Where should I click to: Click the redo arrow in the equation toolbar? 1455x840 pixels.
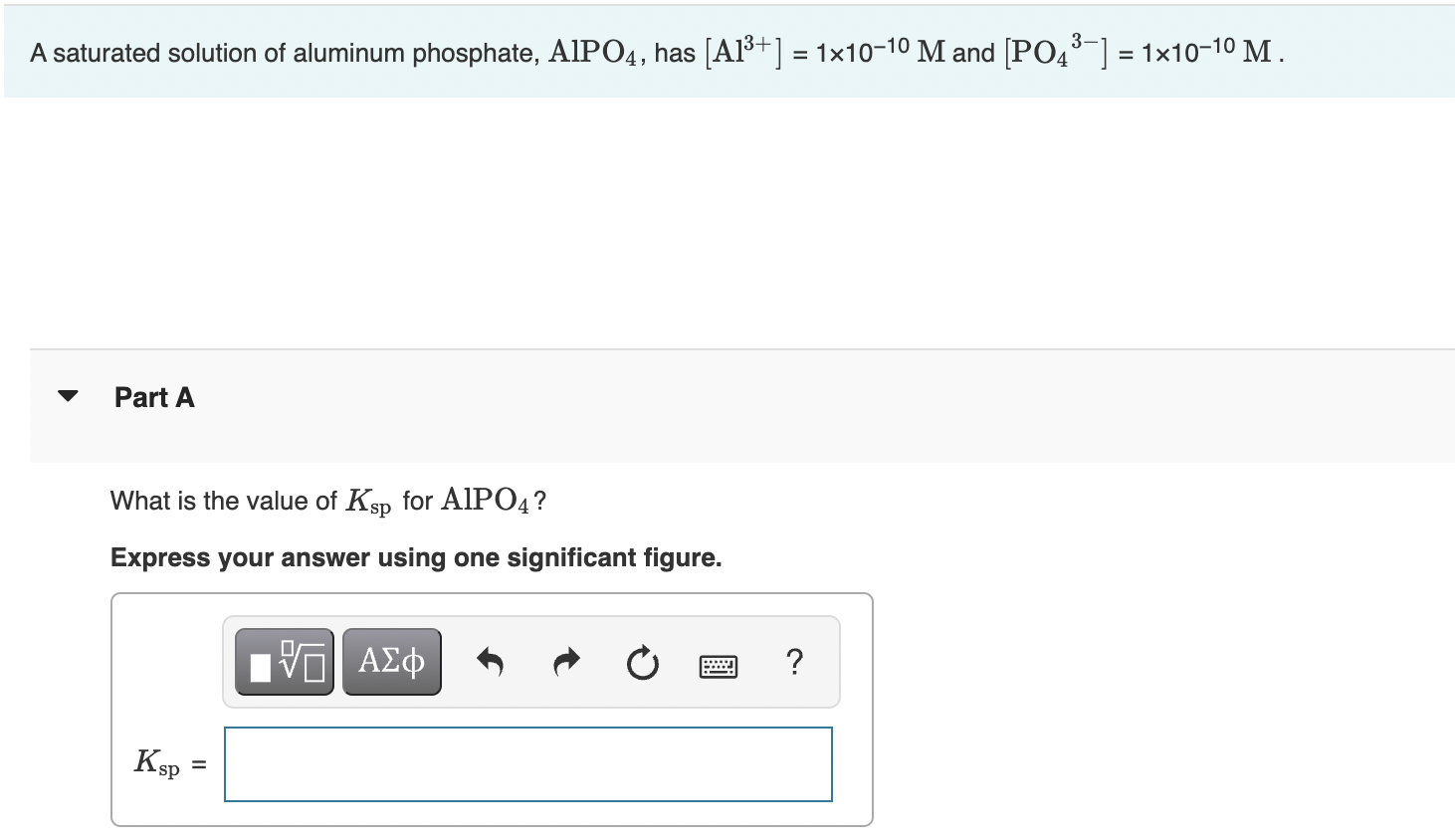click(565, 662)
